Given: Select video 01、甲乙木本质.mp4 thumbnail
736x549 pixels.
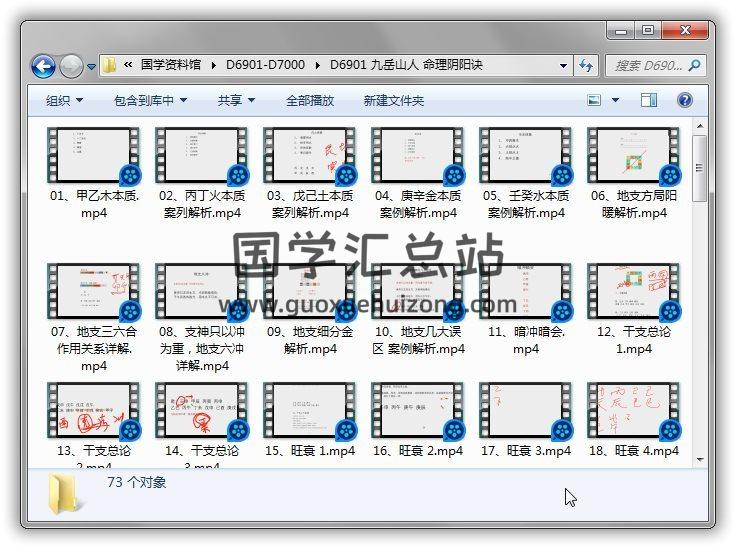Looking at the screenshot, I should 93,155.
